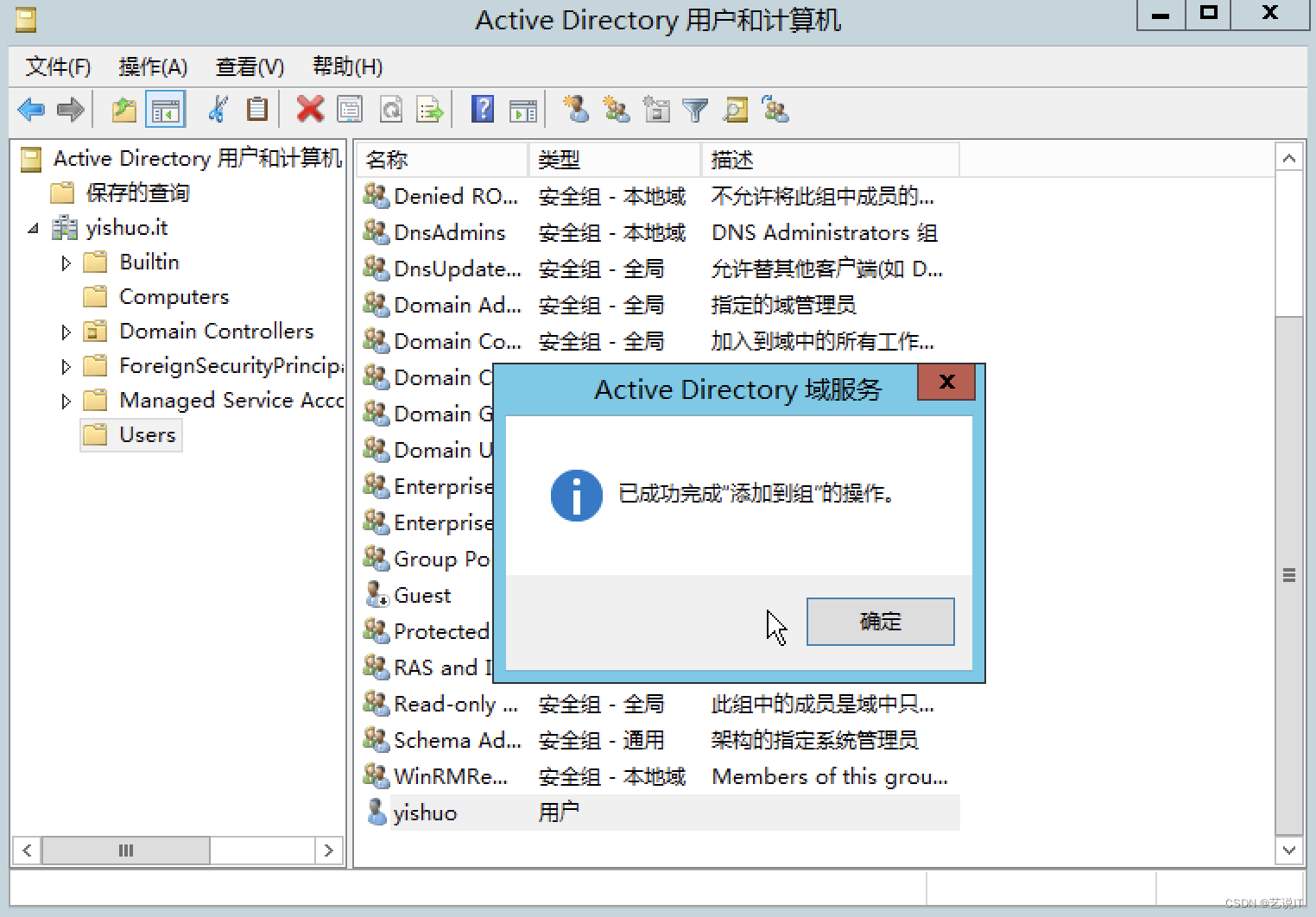Select the Group Po... list entry
This screenshot has width=1316, height=917.
point(441,559)
